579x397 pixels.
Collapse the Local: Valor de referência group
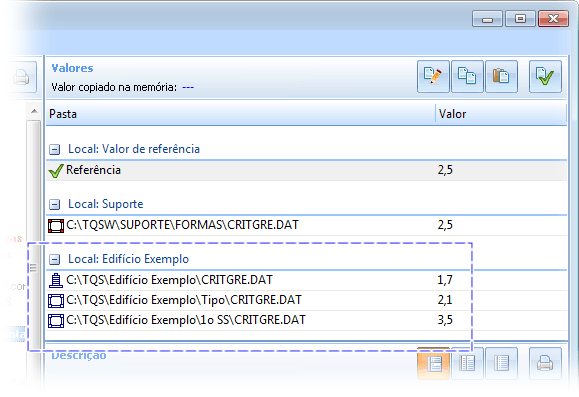pos(55,150)
